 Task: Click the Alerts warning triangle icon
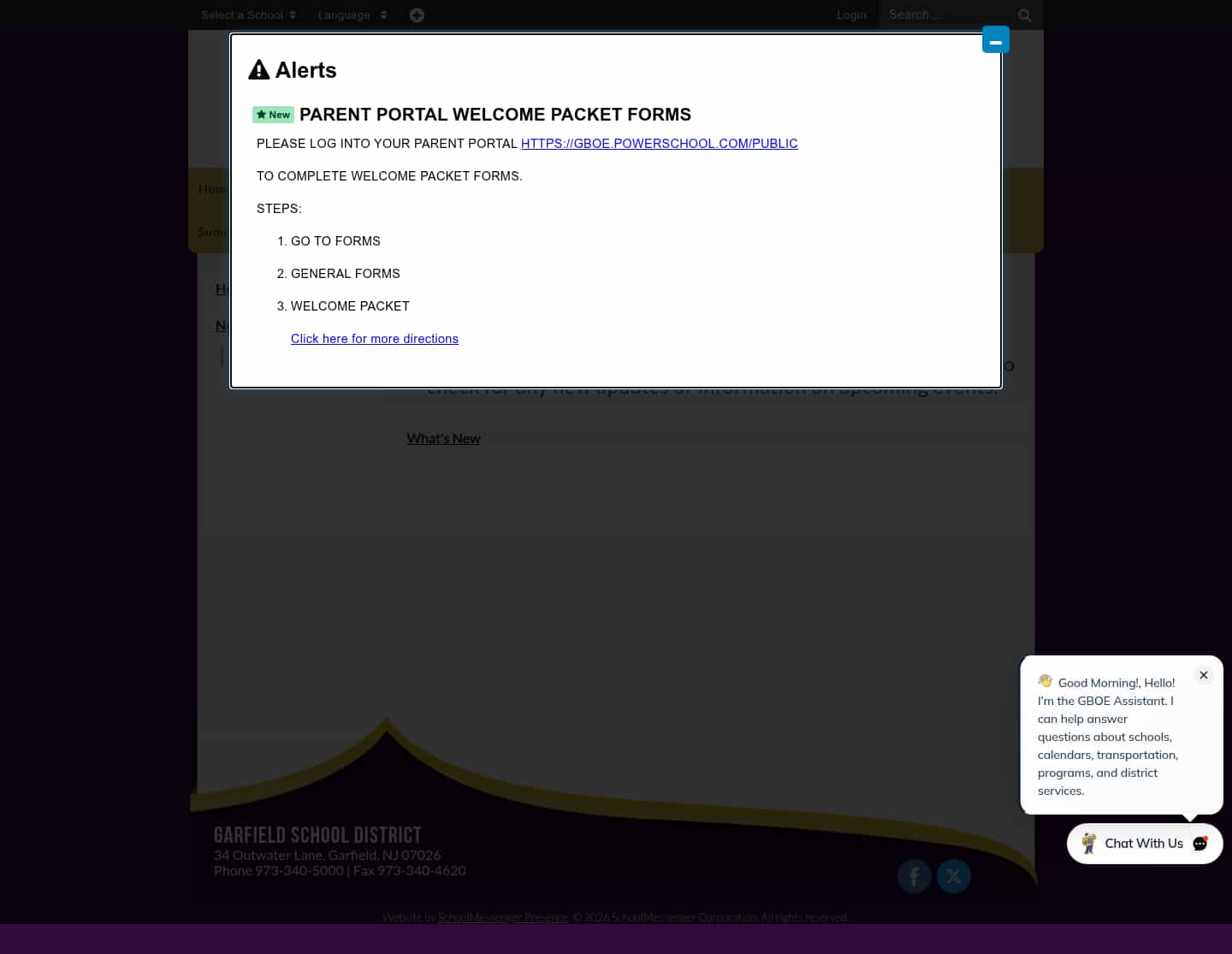(x=258, y=70)
